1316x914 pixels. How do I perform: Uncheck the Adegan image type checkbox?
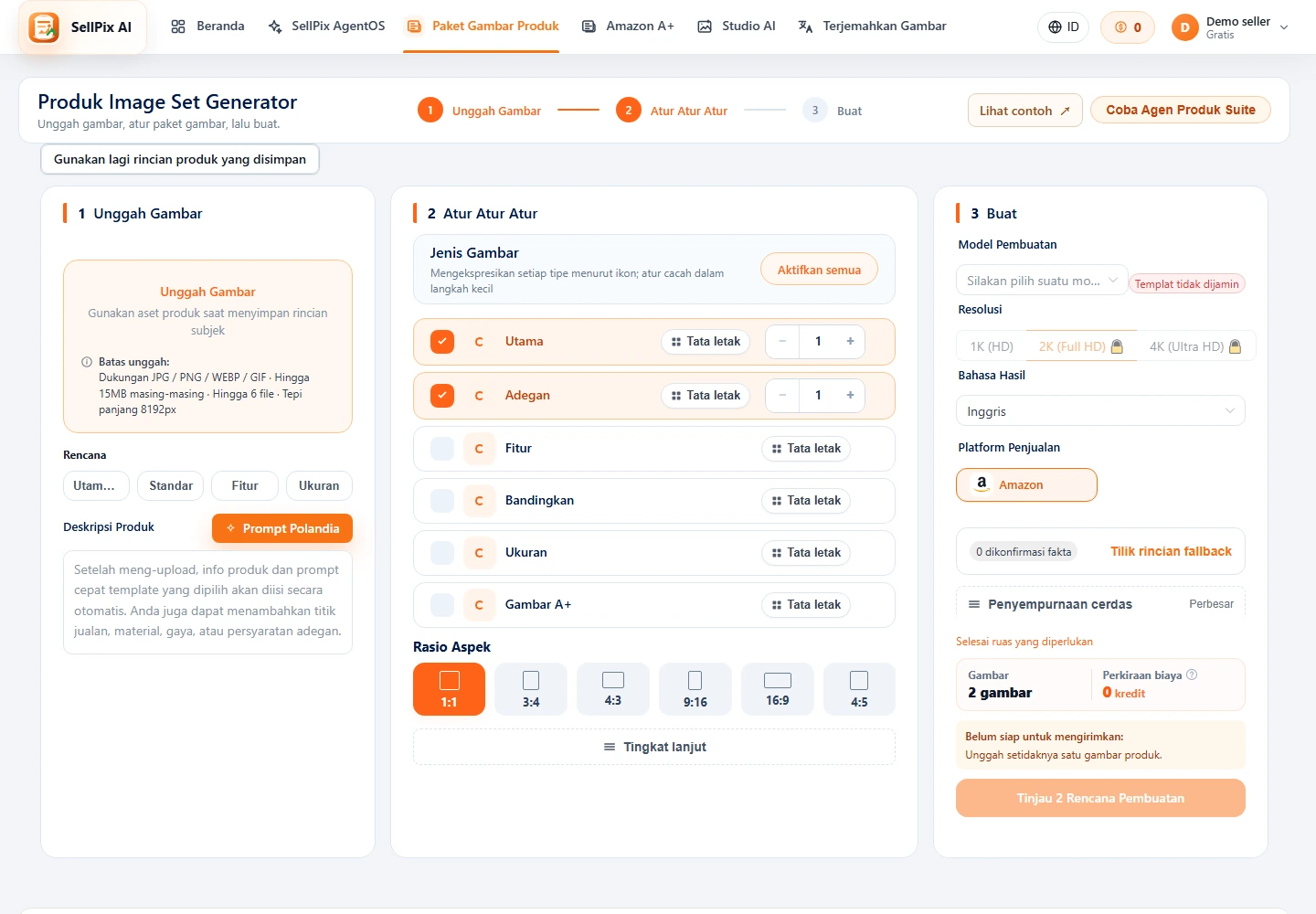[442, 396]
